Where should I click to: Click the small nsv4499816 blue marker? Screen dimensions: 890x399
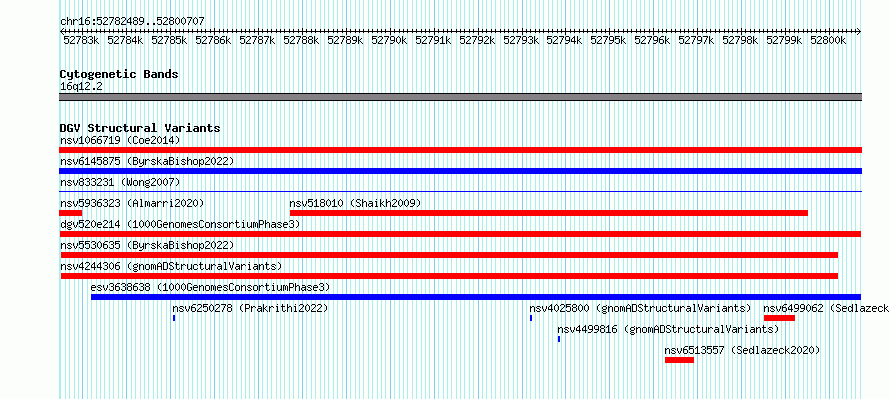coord(559,339)
